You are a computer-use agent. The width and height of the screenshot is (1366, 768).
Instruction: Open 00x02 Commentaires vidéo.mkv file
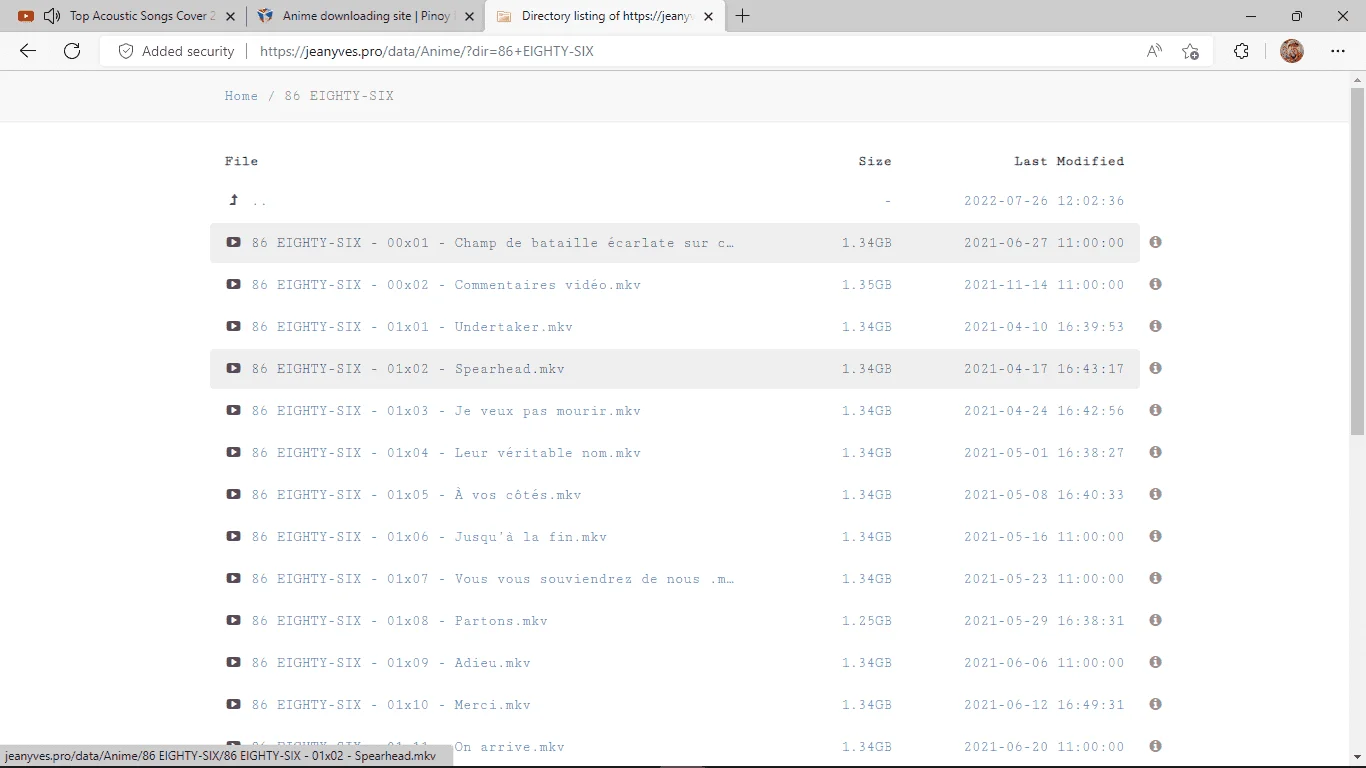tap(446, 284)
